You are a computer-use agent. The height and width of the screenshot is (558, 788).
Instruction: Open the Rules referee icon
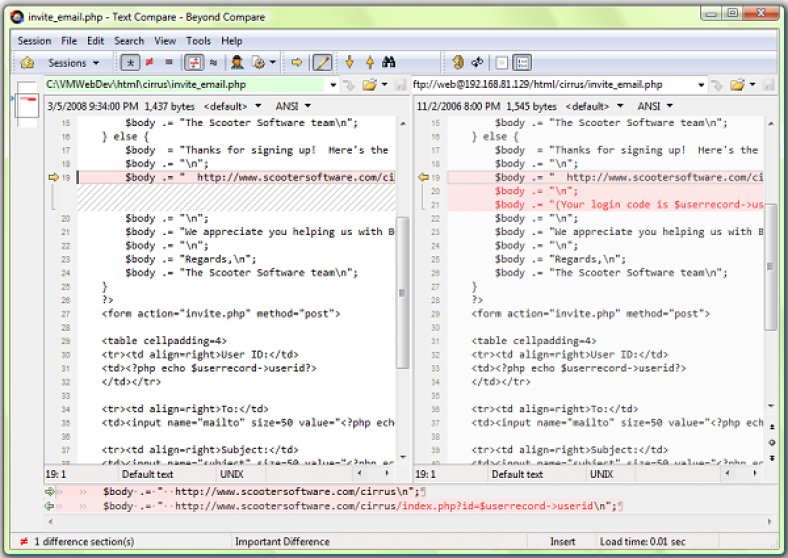click(x=237, y=63)
